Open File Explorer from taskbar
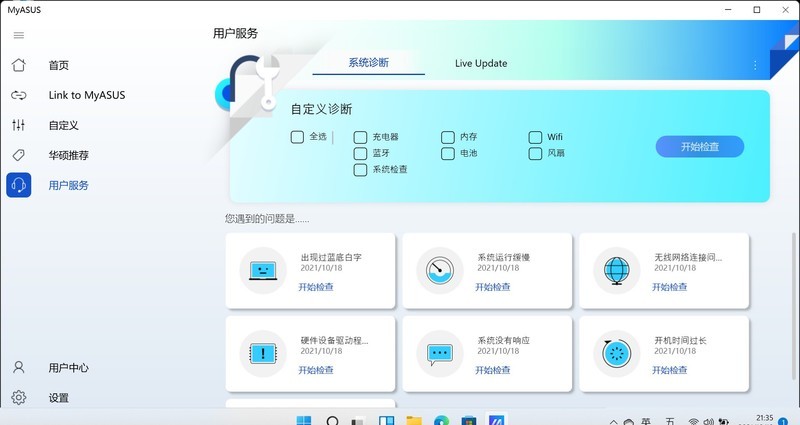 click(414, 420)
